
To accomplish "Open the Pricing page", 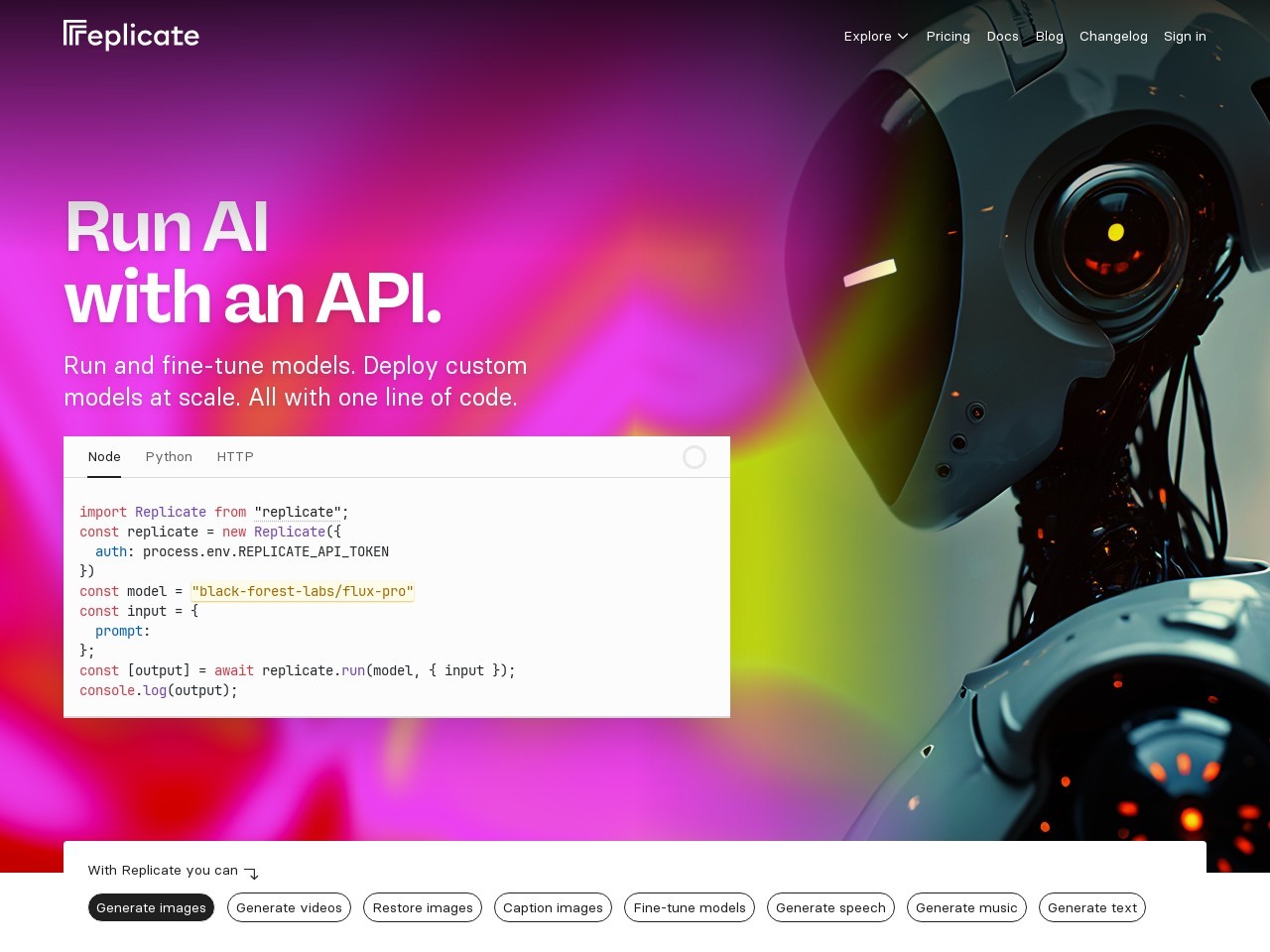I will pyautogui.click(x=948, y=37).
